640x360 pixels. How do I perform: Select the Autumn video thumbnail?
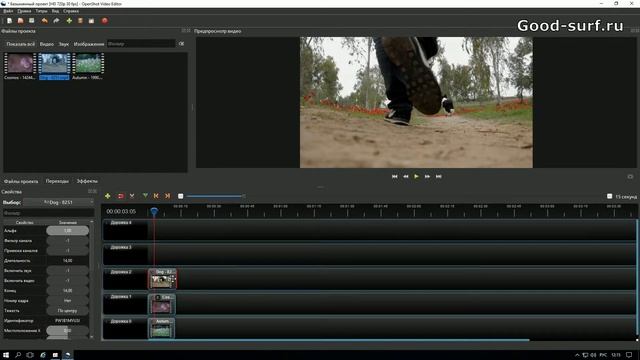pyautogui.click(x=88, y=66)
